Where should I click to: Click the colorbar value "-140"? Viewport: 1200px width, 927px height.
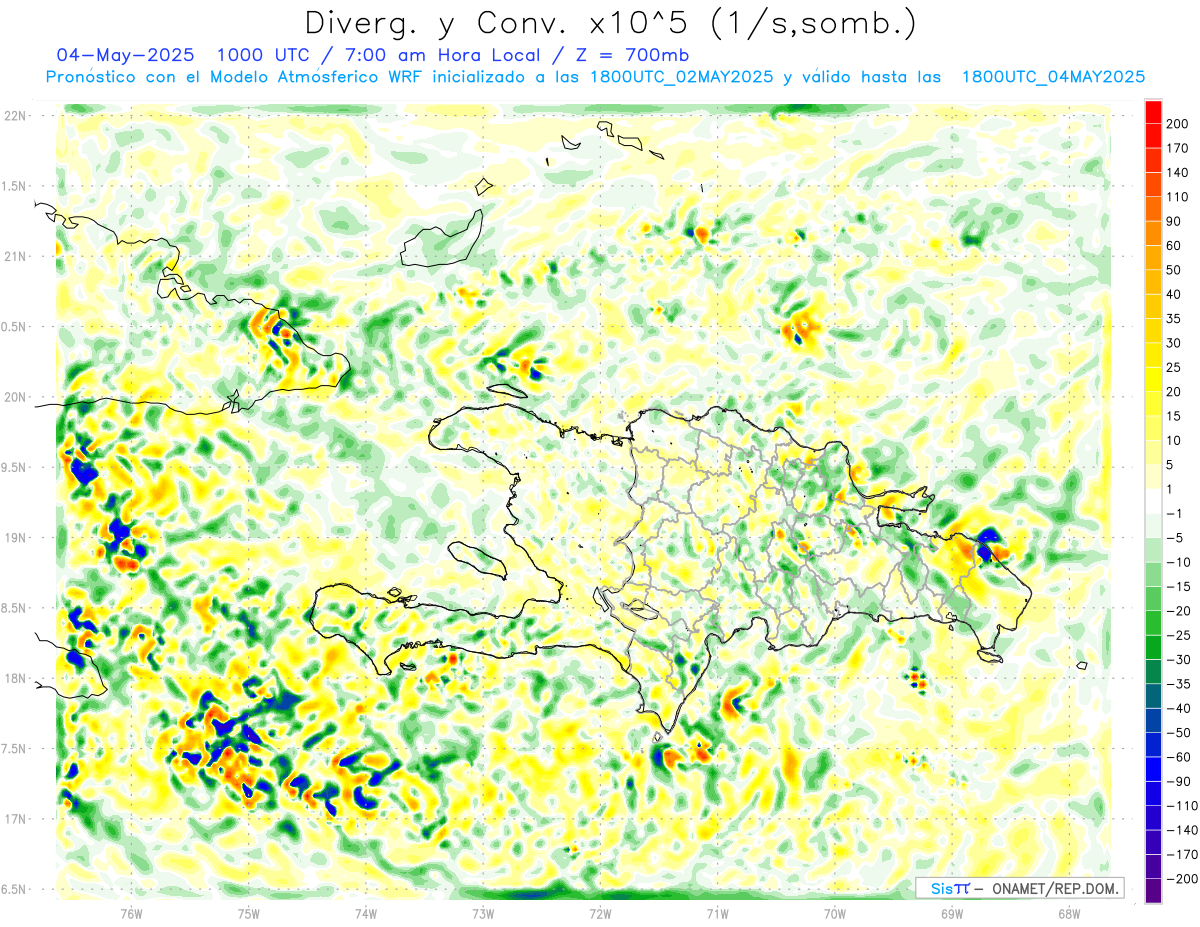pos(1181,829)
